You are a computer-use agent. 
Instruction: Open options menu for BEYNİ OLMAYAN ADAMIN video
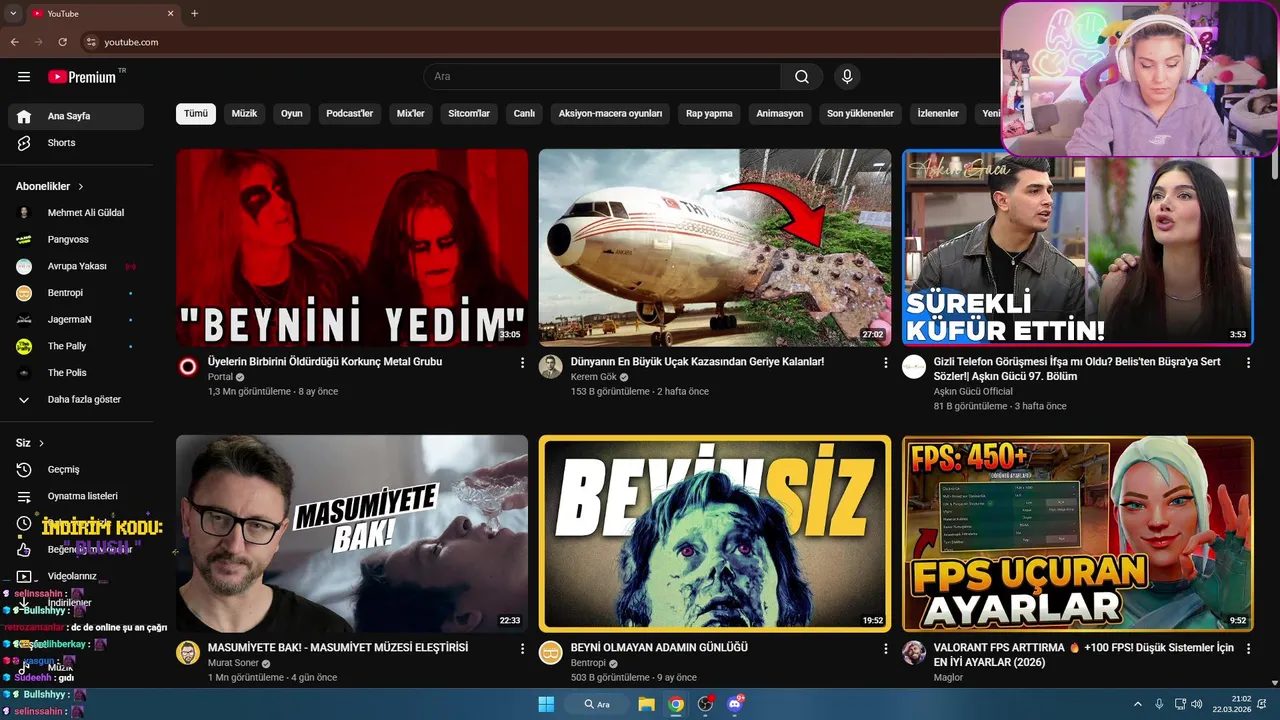pyautogui.click(x=885, y=649)
